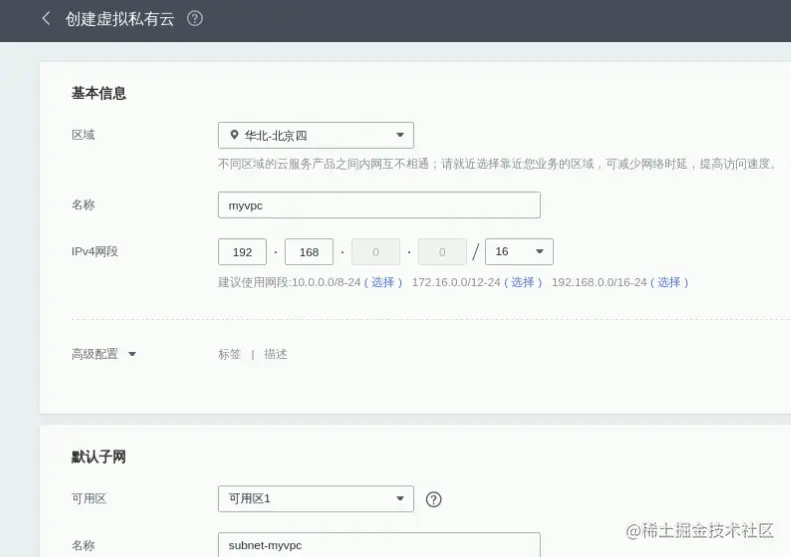791x557 pixels.
Task: Open help icon next to 可用区 dropdown
Action: (433, 499)
